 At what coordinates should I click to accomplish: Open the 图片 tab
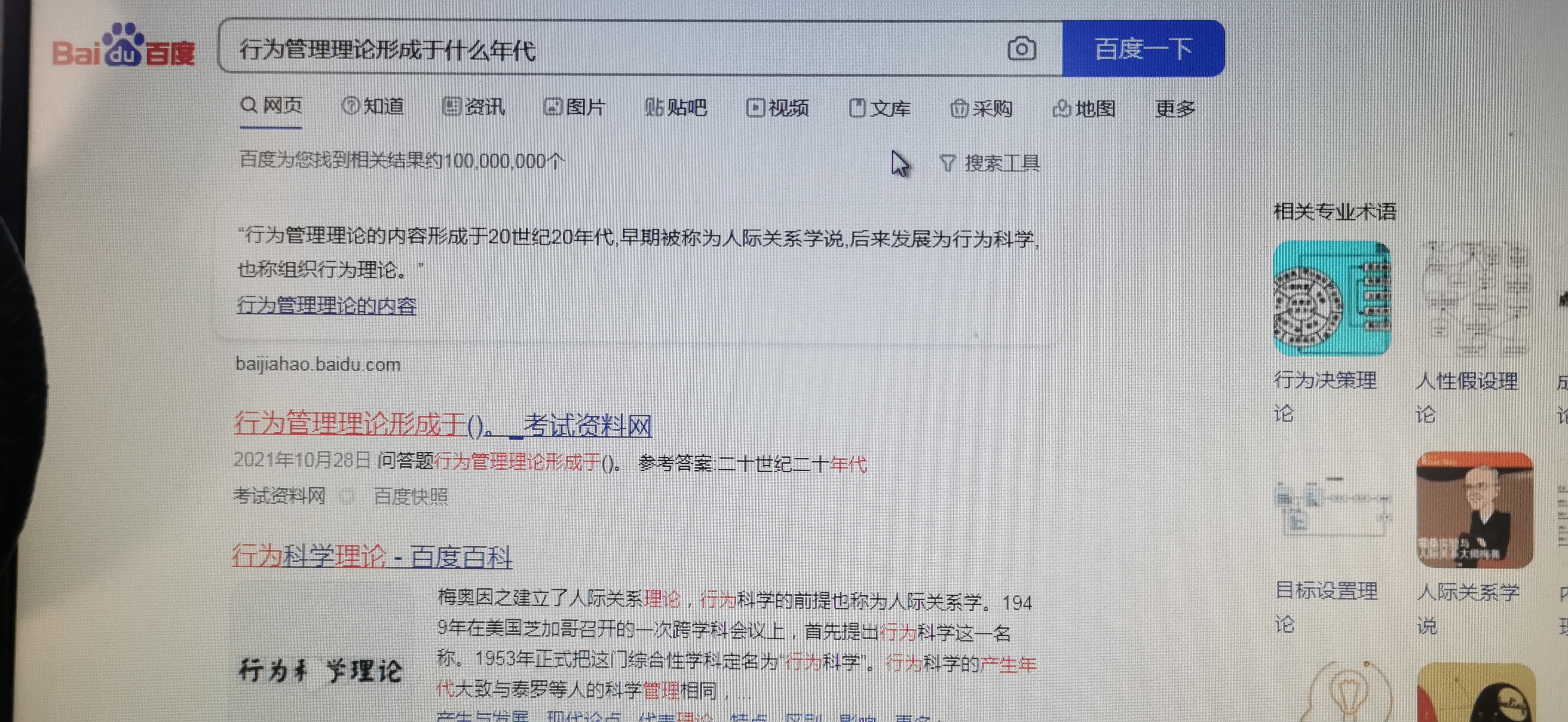click(575, 107)
